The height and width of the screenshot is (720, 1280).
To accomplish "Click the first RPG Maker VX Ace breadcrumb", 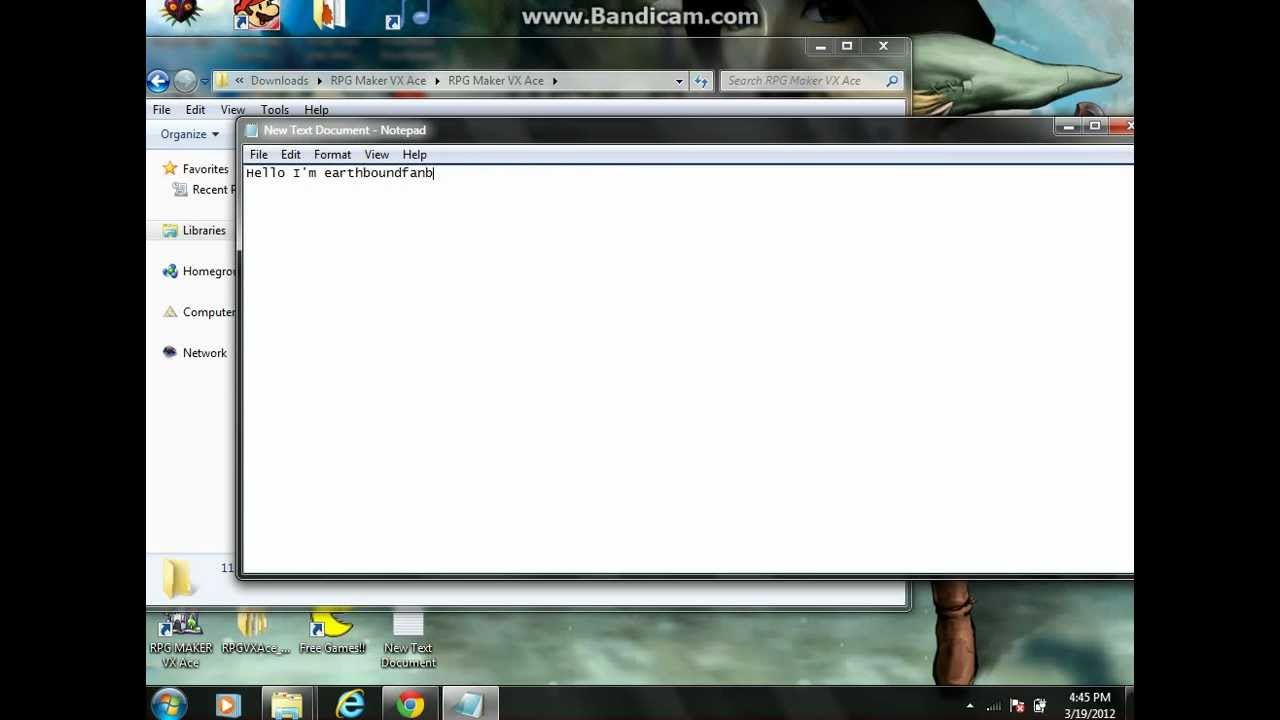I will coord(378,81).
